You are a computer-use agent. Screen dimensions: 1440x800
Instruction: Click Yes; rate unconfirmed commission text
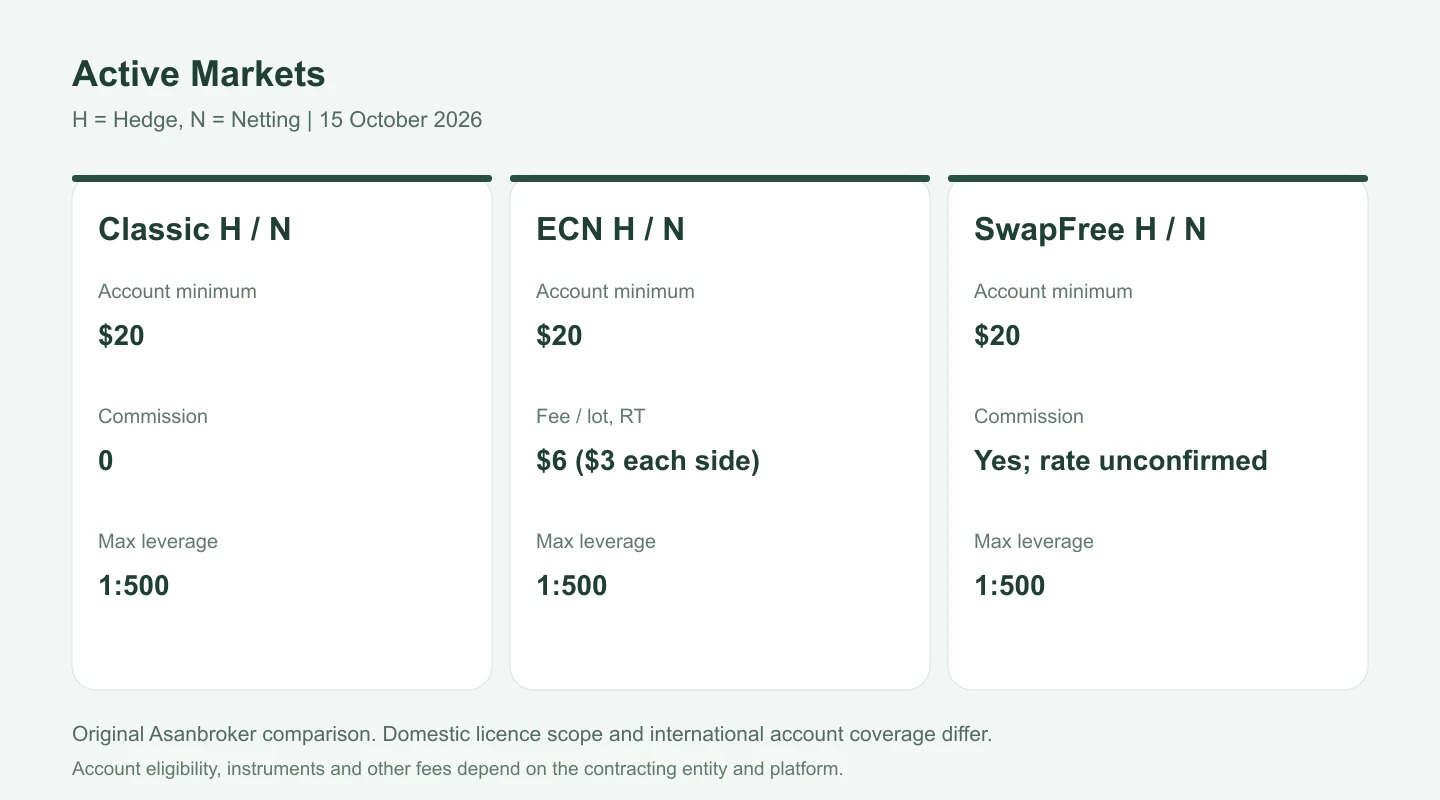point(1121,460)
